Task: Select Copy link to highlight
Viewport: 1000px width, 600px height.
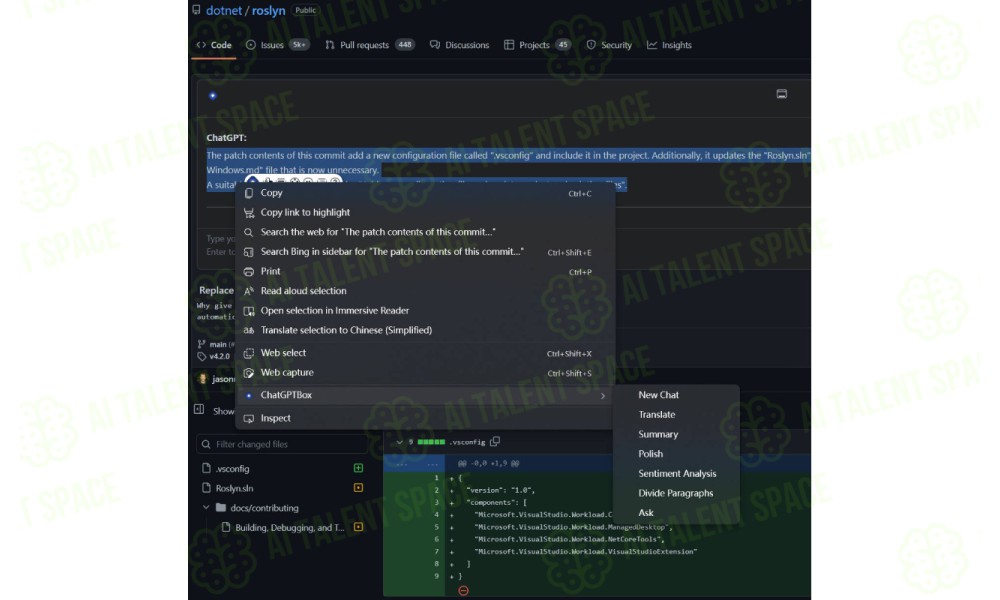Action: 425,212
